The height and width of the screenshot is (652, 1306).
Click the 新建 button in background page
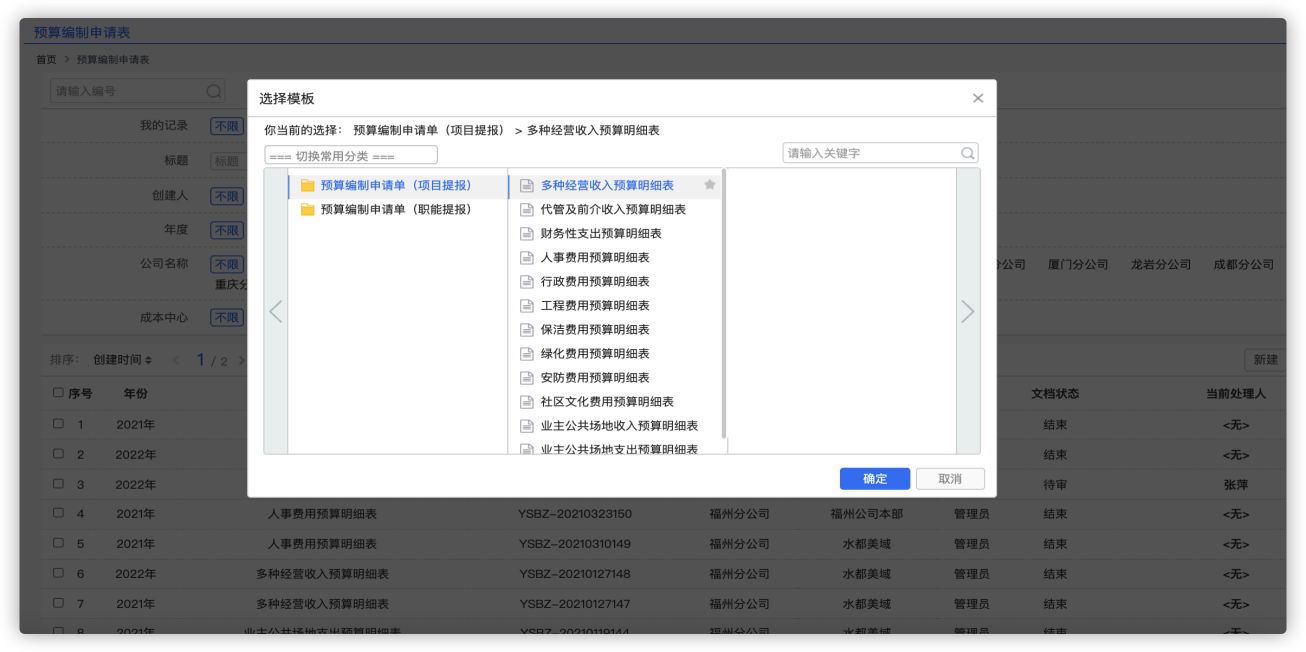click(1265, 360)
